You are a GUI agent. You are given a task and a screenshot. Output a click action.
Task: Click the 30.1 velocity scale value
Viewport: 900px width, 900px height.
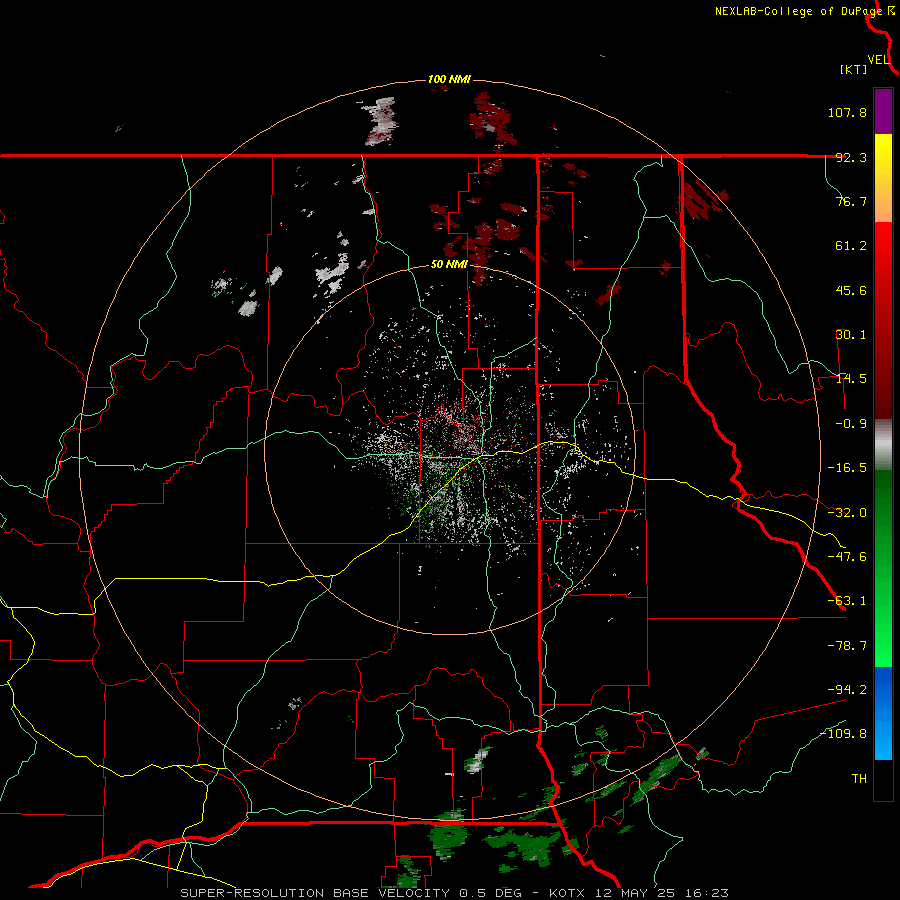tap(851, 335)
